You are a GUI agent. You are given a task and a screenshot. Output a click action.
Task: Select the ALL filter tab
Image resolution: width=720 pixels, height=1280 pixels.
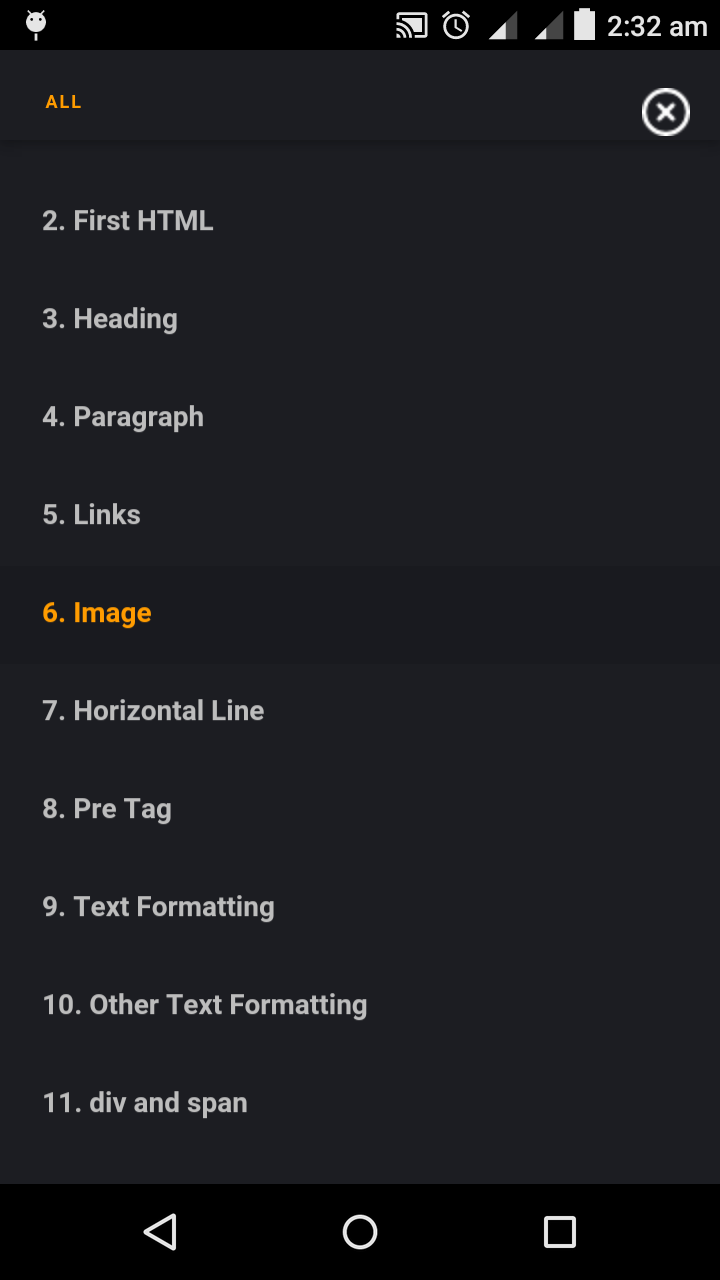[x=63, y=101]
